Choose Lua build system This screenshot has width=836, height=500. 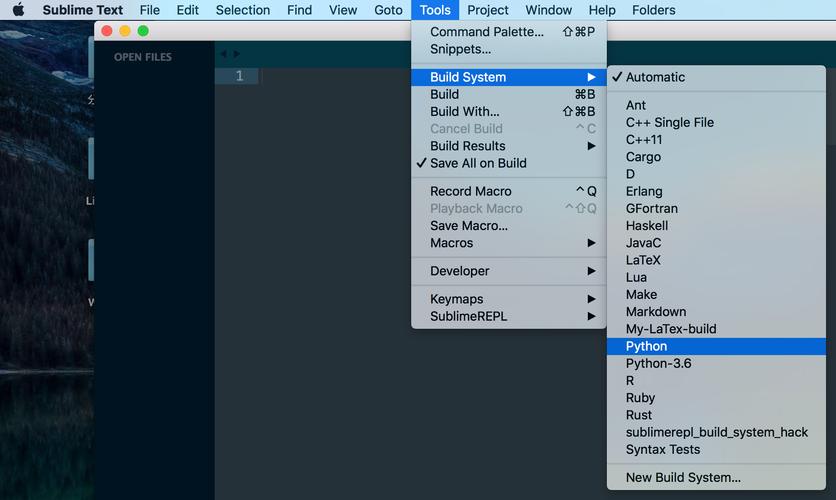click(716, 277)
